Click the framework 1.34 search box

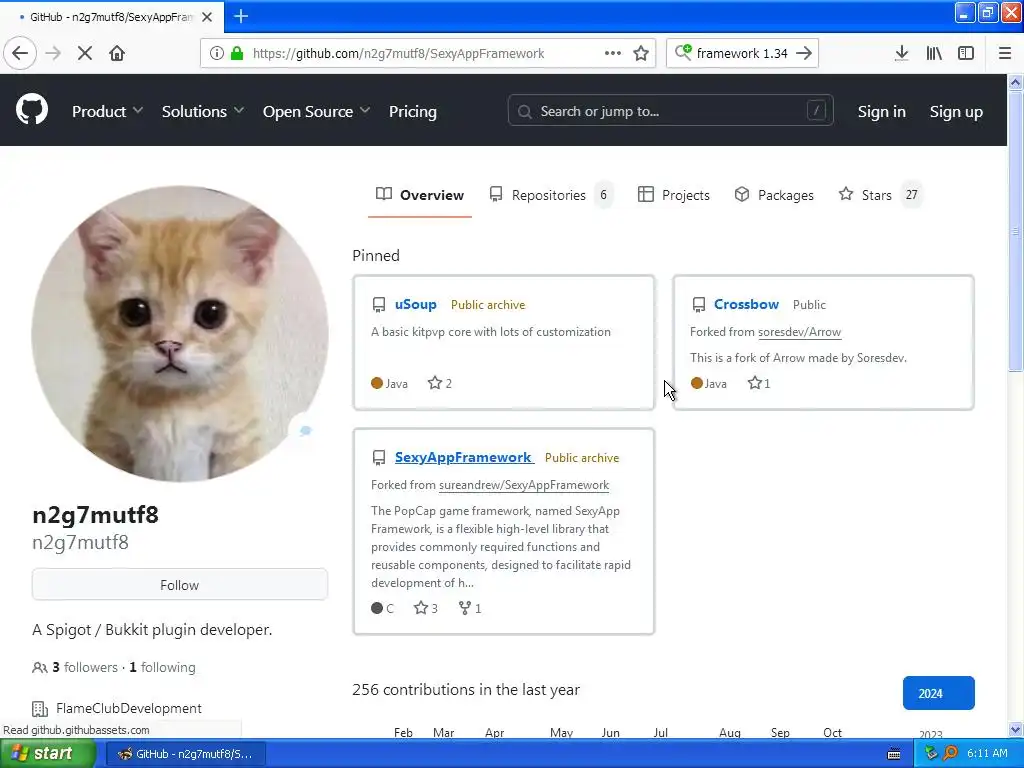point(742,53)
